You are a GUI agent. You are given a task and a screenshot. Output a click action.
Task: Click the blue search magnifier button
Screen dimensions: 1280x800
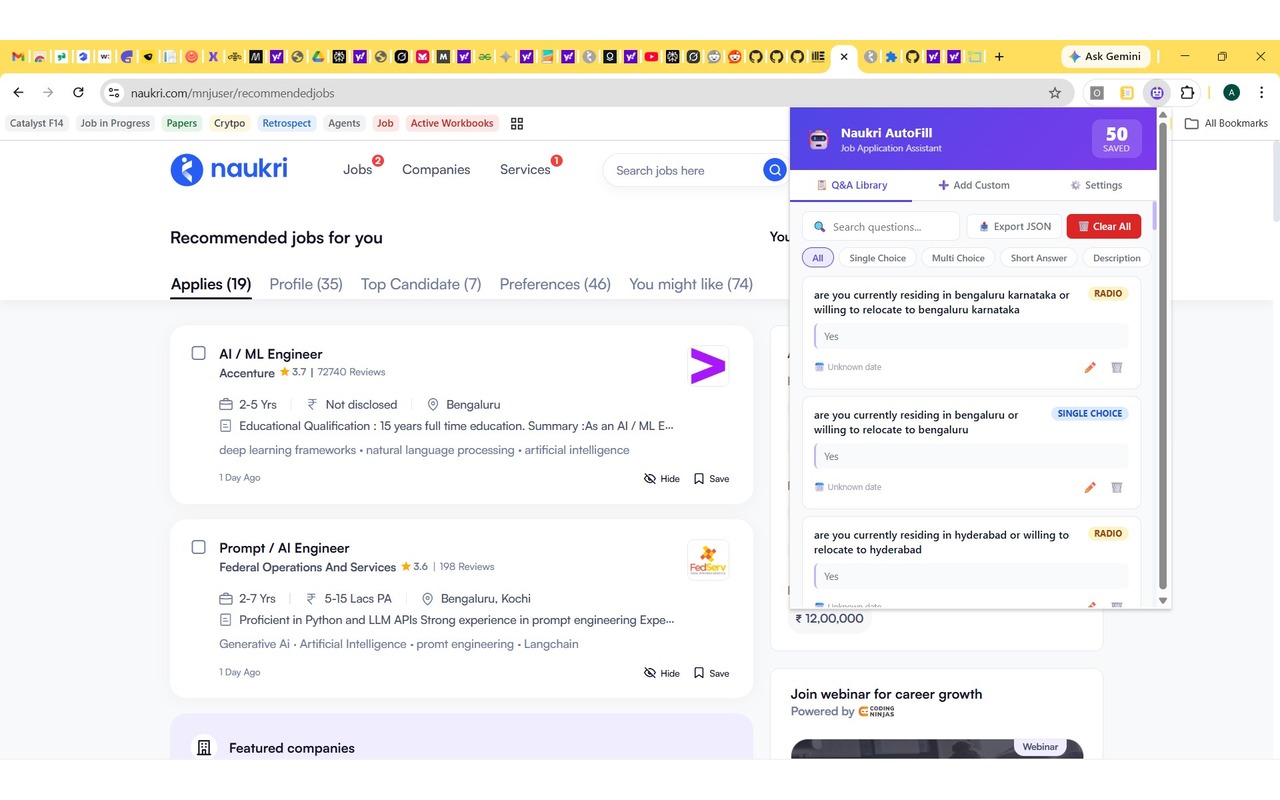775,170
